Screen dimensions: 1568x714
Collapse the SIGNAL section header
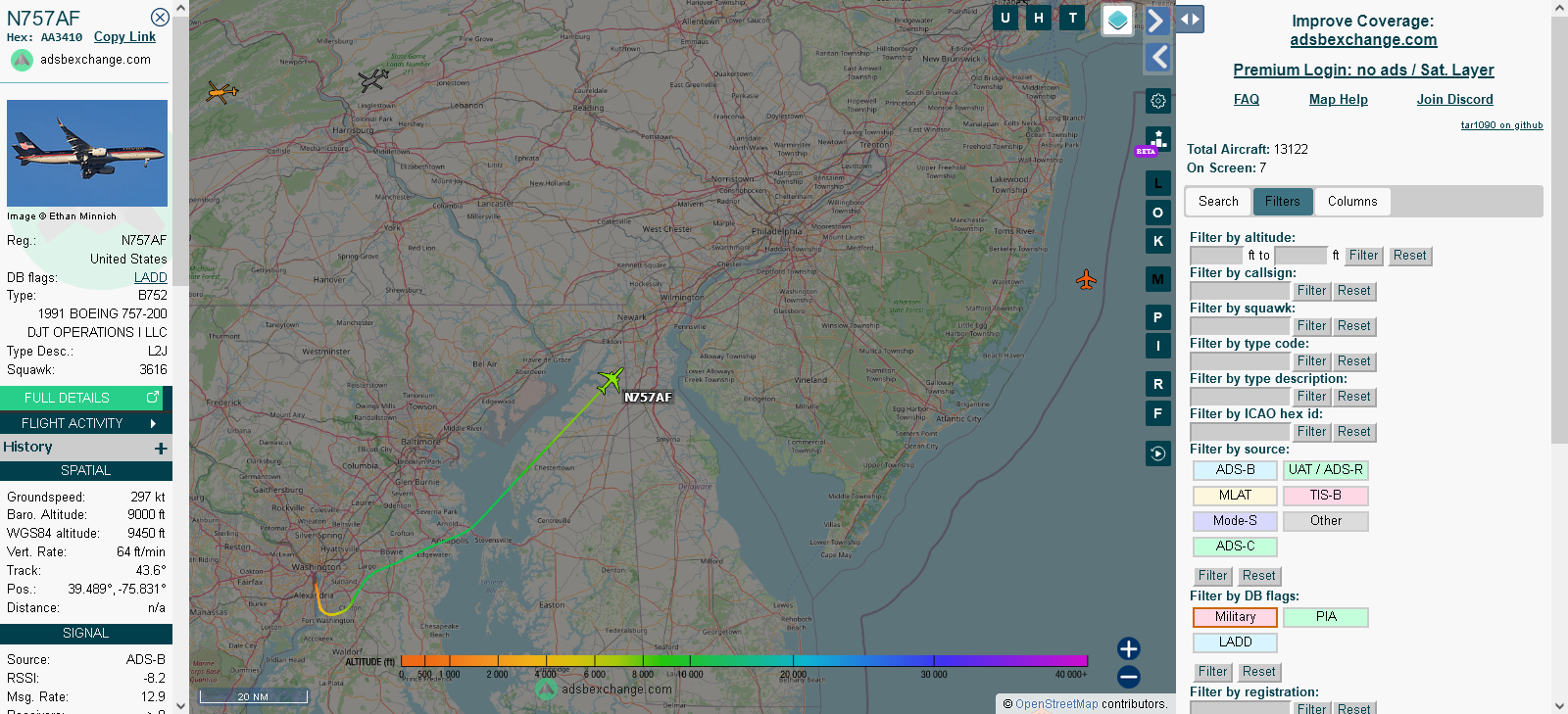tap(86, 634)
